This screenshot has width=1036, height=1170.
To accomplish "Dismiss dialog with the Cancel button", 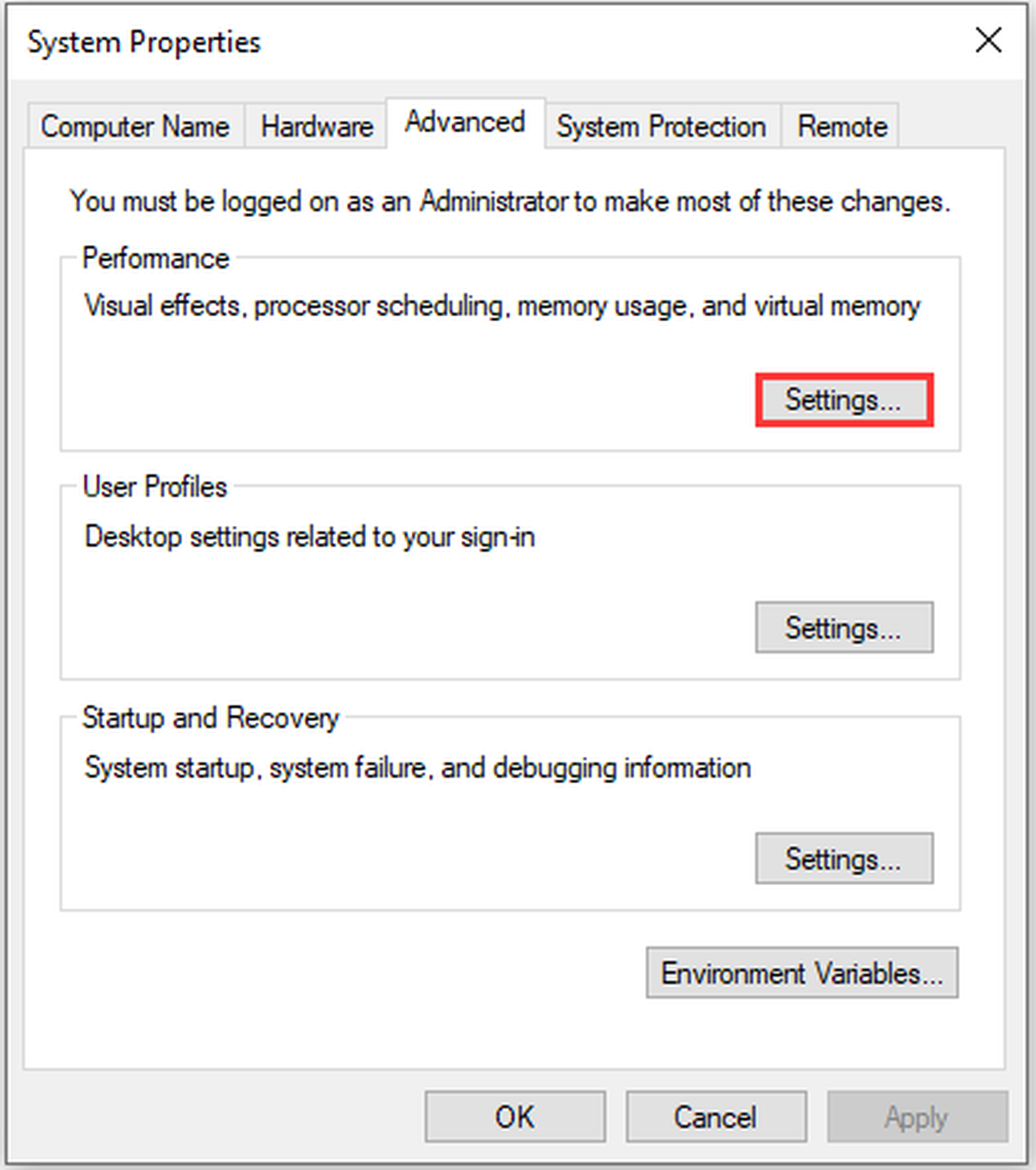I will (x=716, y=1116).
